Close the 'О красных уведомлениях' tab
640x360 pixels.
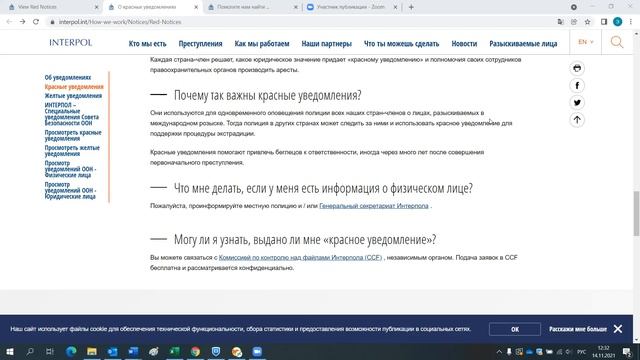[x=196, y=7]
